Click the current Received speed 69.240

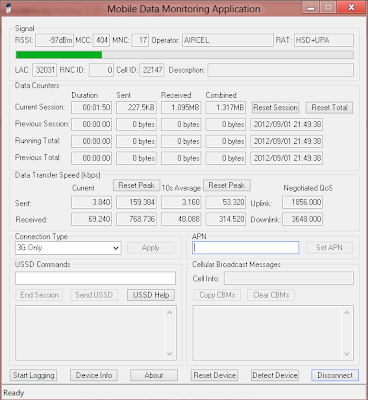coord(91,219)
